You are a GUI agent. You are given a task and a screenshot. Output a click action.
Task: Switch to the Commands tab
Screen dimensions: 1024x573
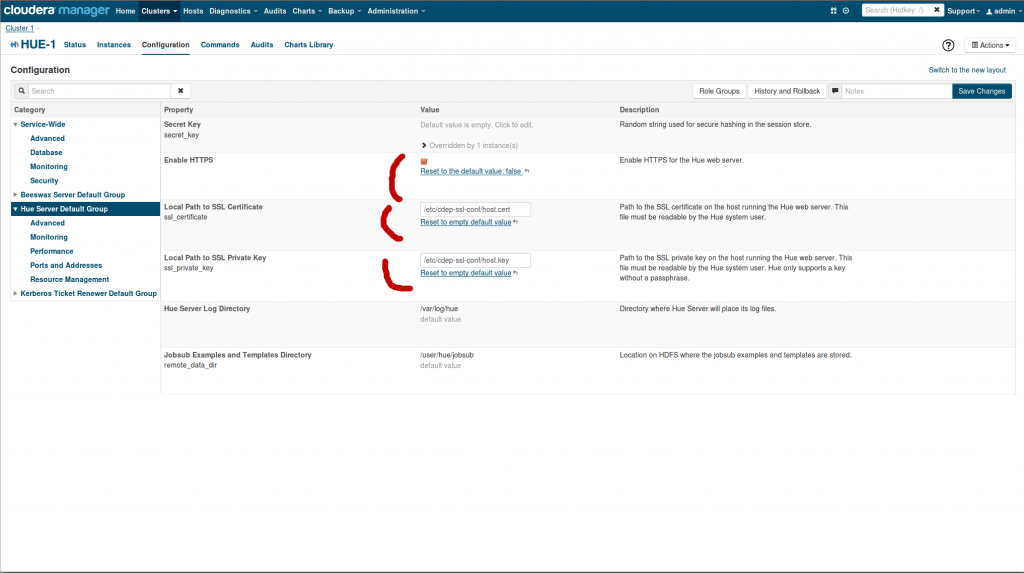220,45
